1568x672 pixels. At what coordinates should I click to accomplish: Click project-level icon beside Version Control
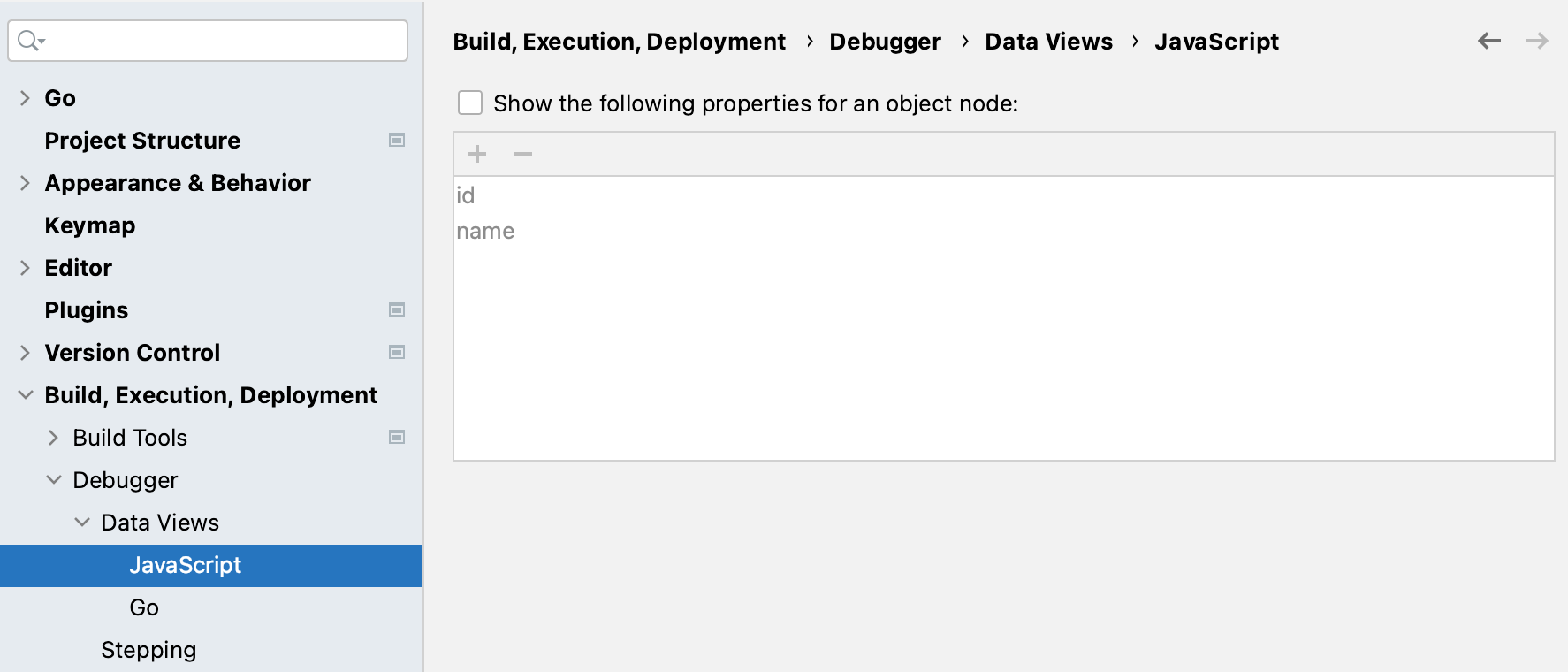tap(397, 353)
